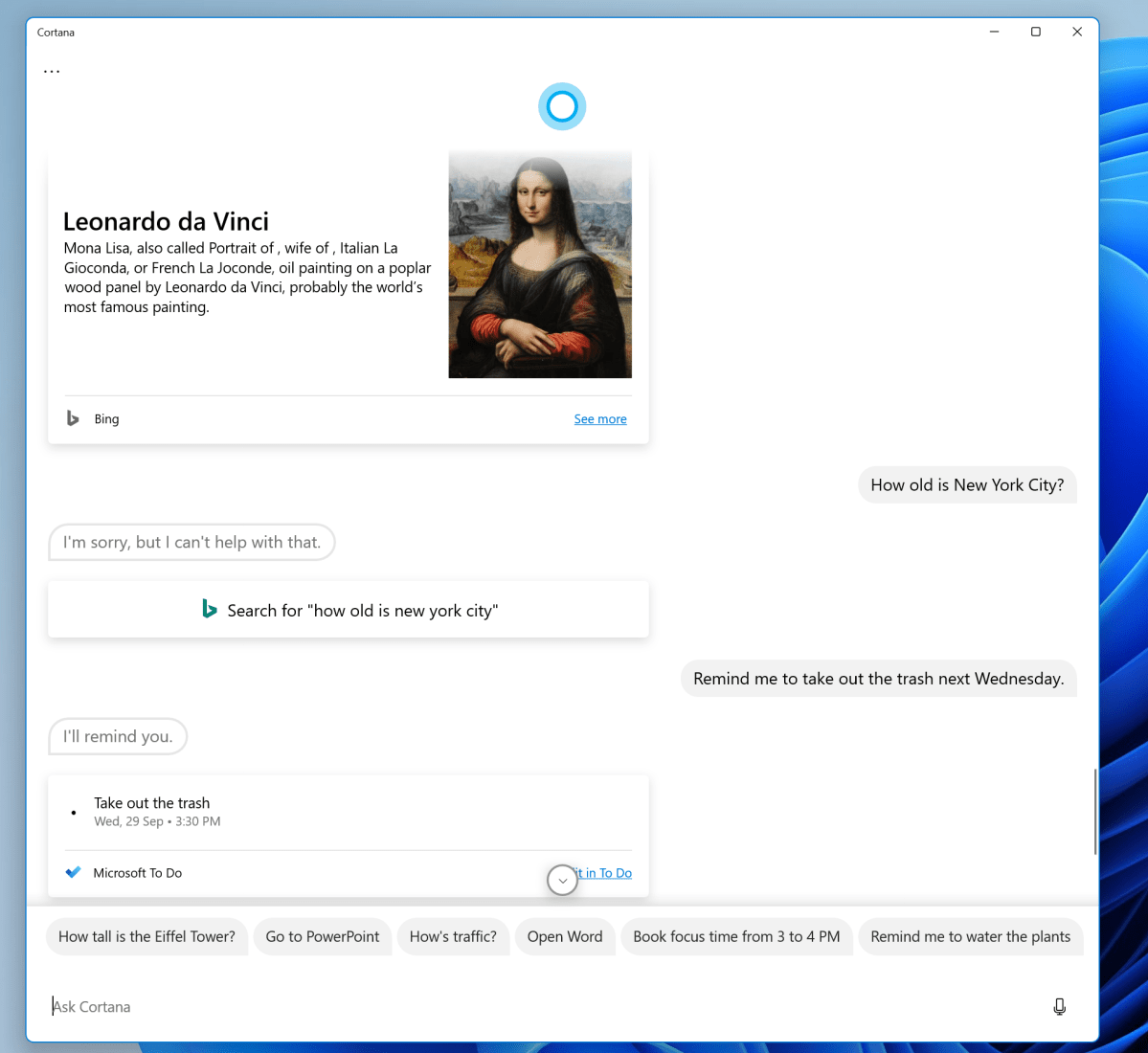1148x1053 pixels.
Task: Click the Ask Cortana input field
Action: 536,1006
